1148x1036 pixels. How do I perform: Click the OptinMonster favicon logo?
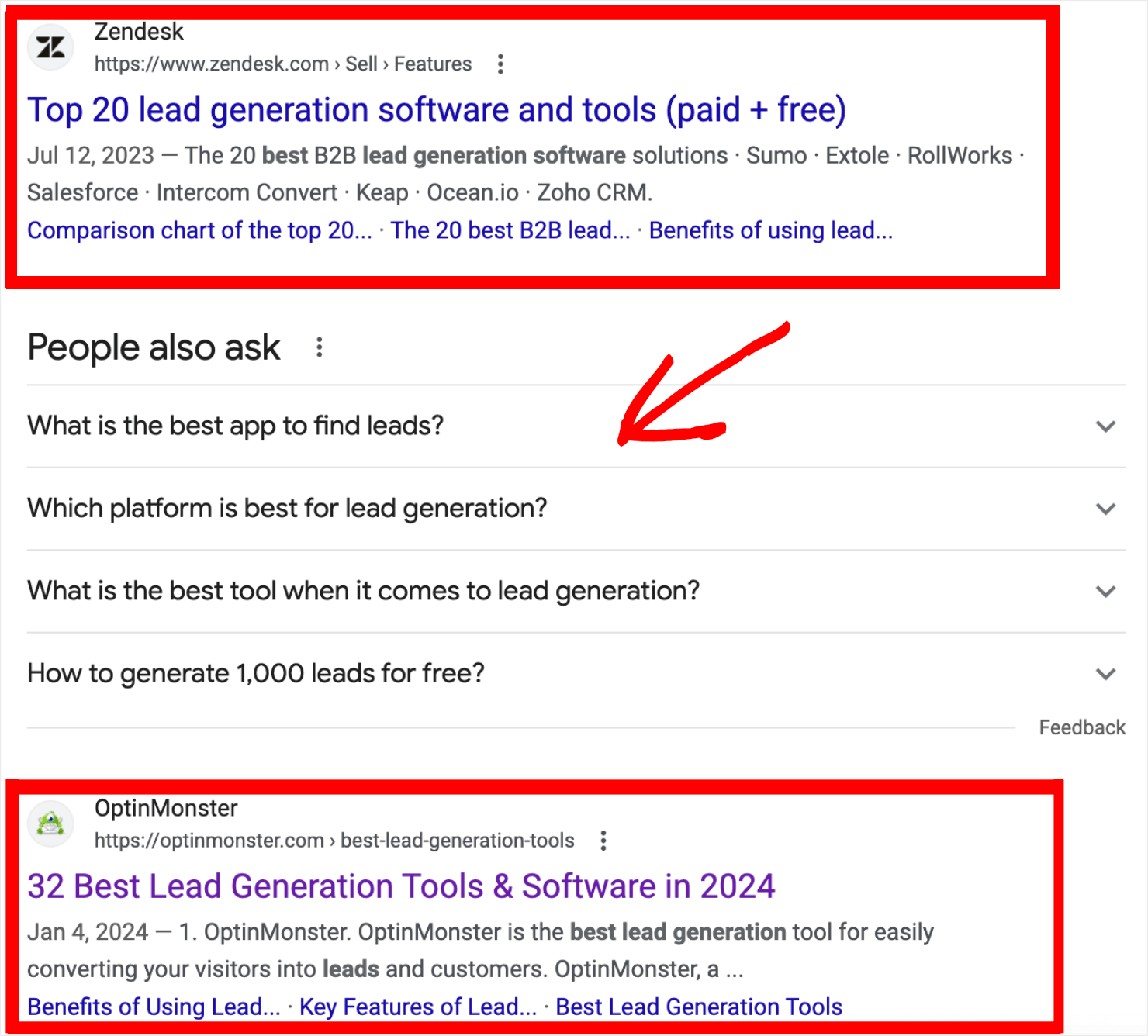point(50,824)
